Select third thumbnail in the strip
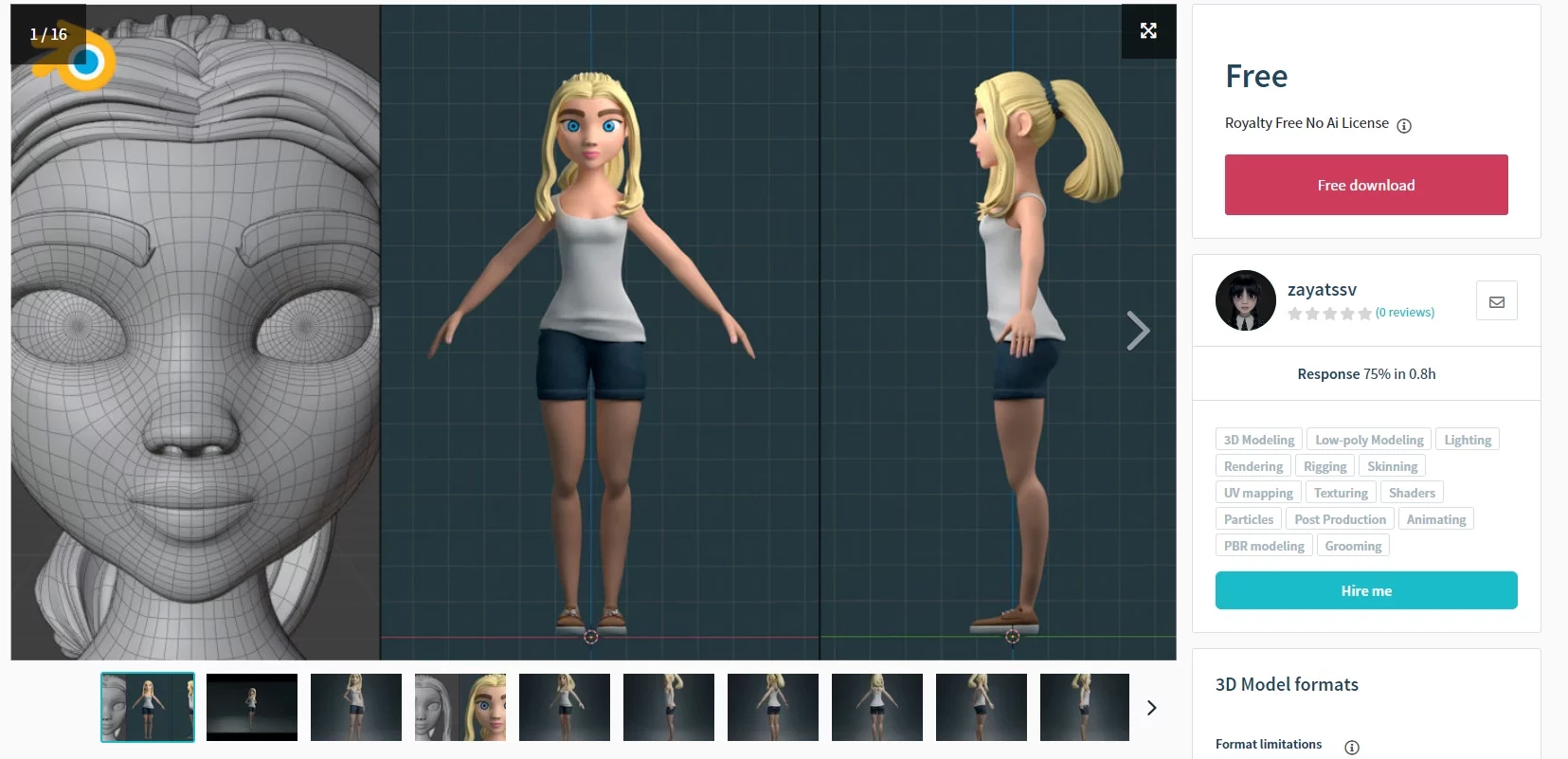The height and width of the screenshot is (759, 1568). pyautogui.click(x=356, y=707)
